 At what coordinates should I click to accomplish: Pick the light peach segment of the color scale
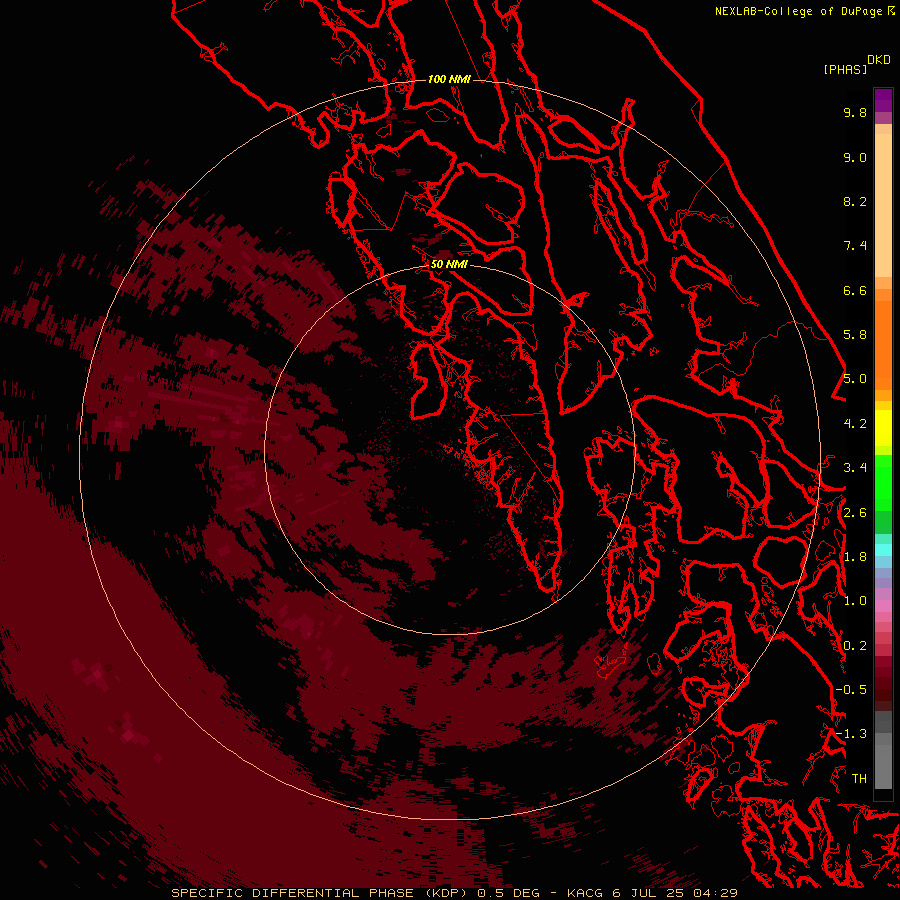883,205
